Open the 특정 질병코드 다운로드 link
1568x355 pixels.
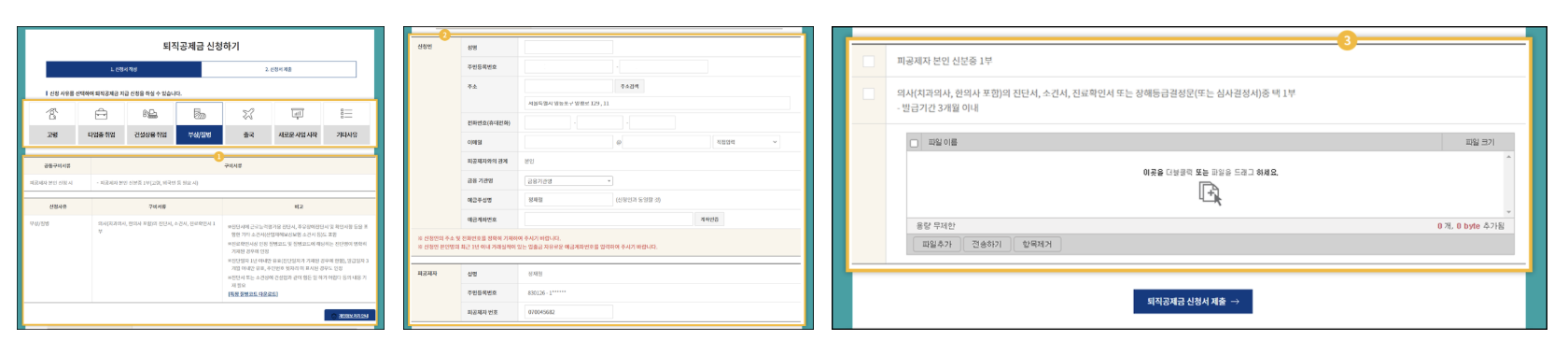pos(253,293)
